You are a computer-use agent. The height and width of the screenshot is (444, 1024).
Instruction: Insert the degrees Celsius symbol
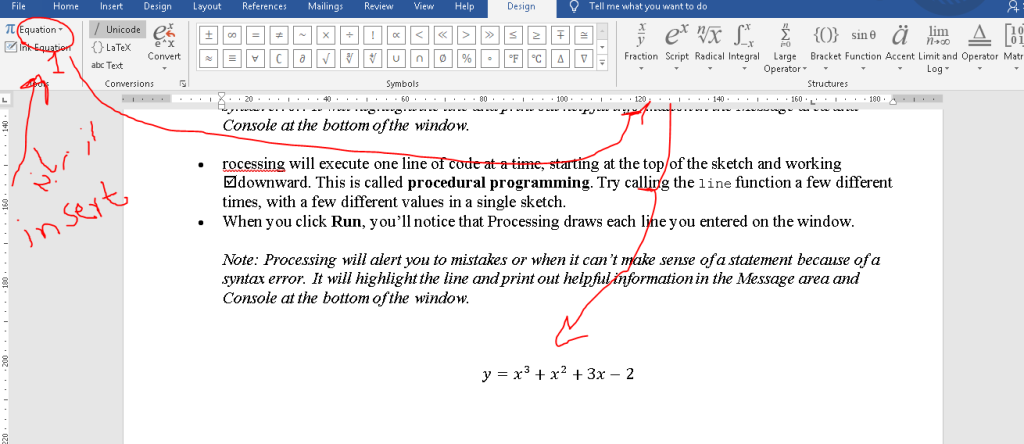point(534,58)
